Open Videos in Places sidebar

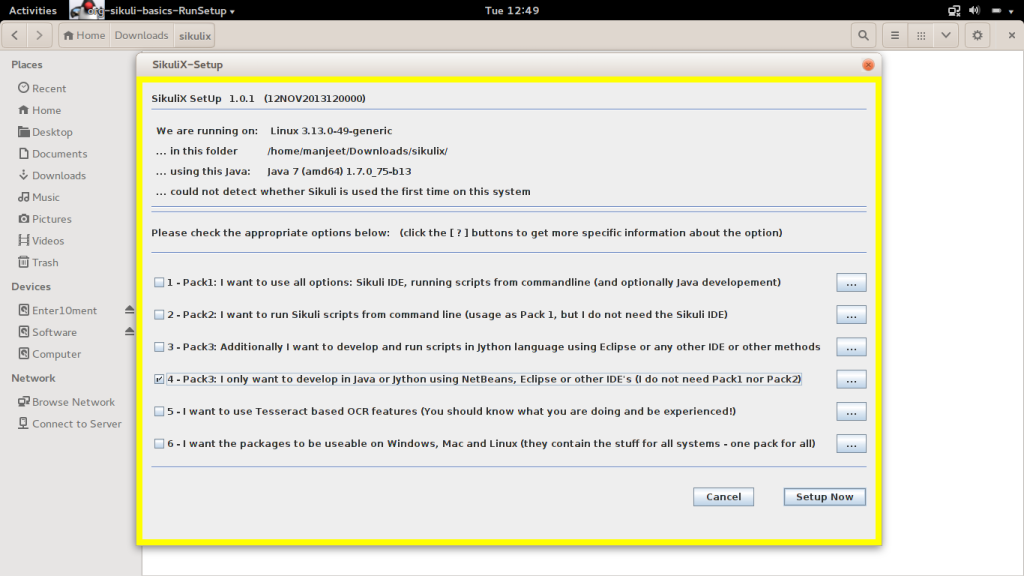[42, 240]
